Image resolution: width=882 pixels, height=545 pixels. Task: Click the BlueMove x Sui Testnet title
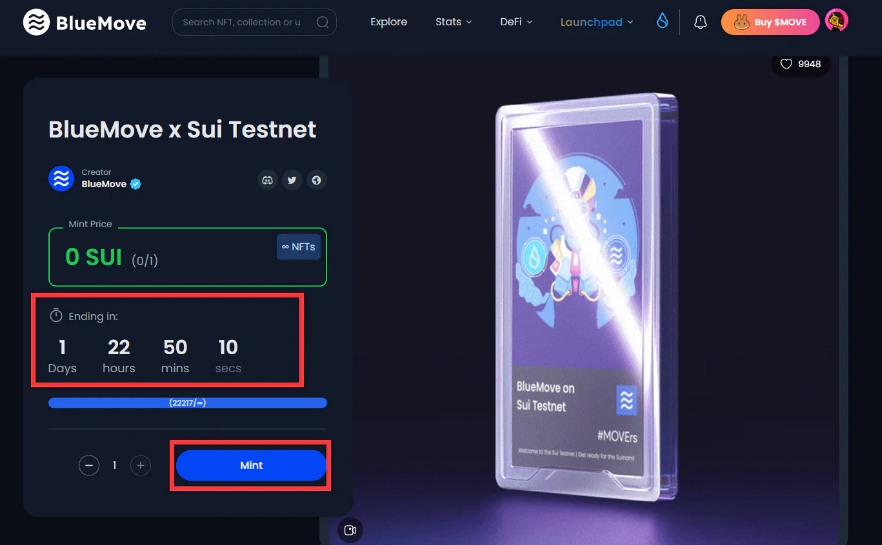(182, 129)
